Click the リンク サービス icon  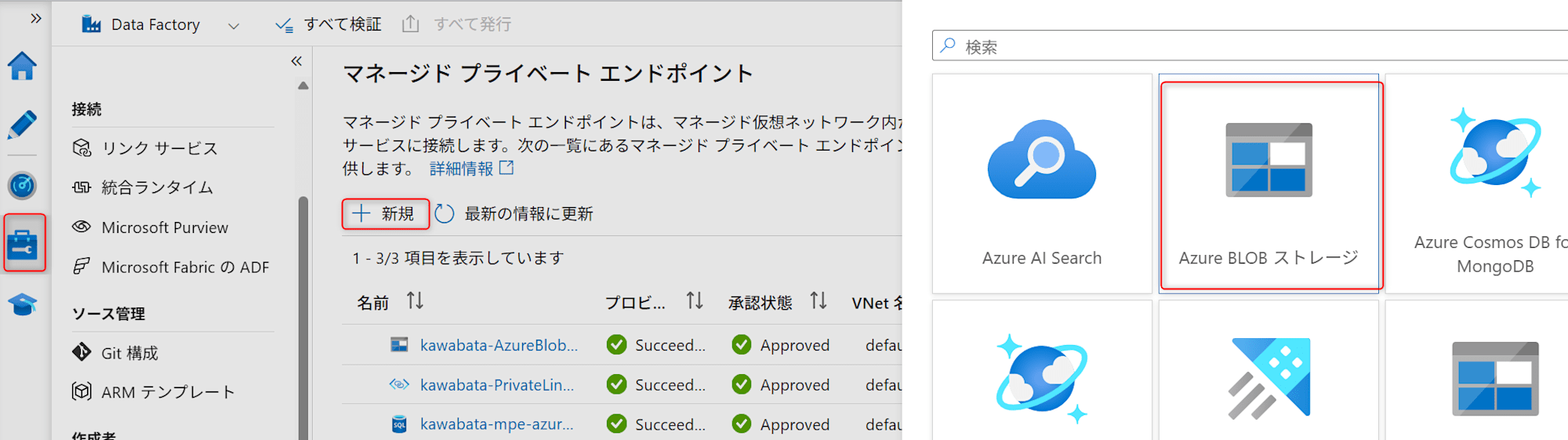[82, 147]
